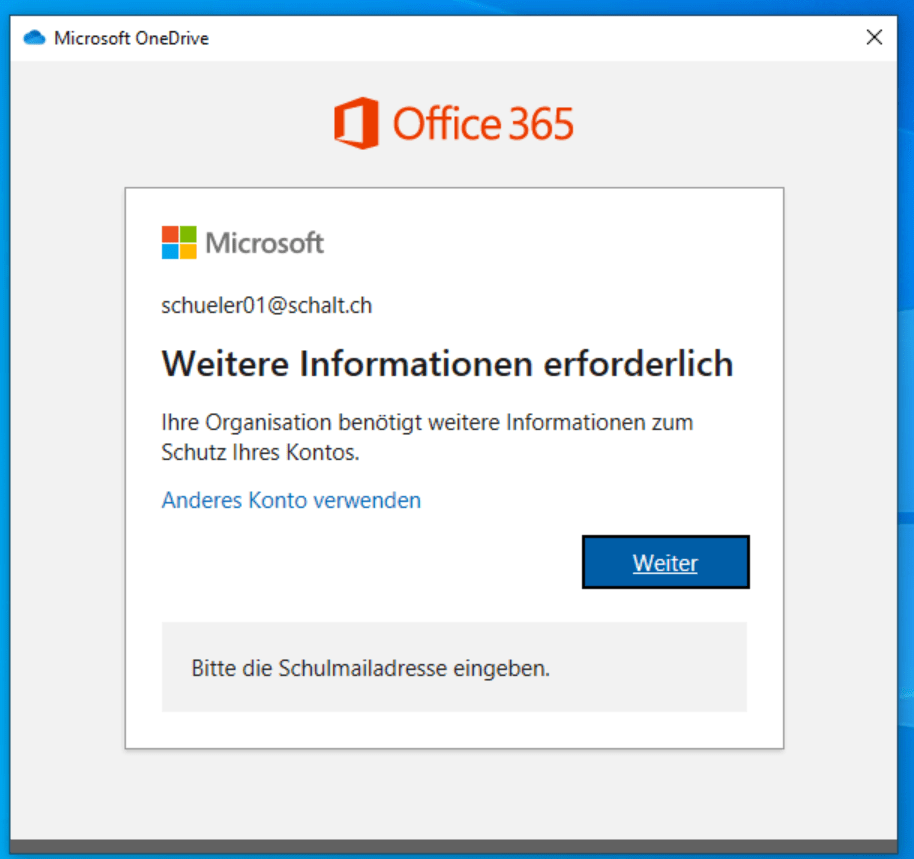Click the gray Microsoft wordmark text
Viewport: 914px width, 859px height.
coord(265,243)
